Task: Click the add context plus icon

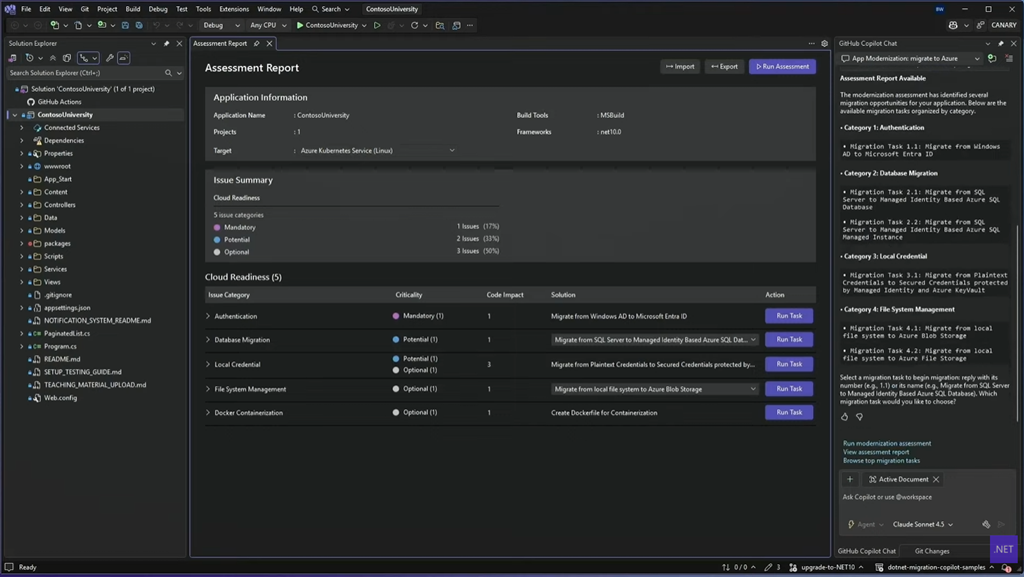Action: coord(850,479)
